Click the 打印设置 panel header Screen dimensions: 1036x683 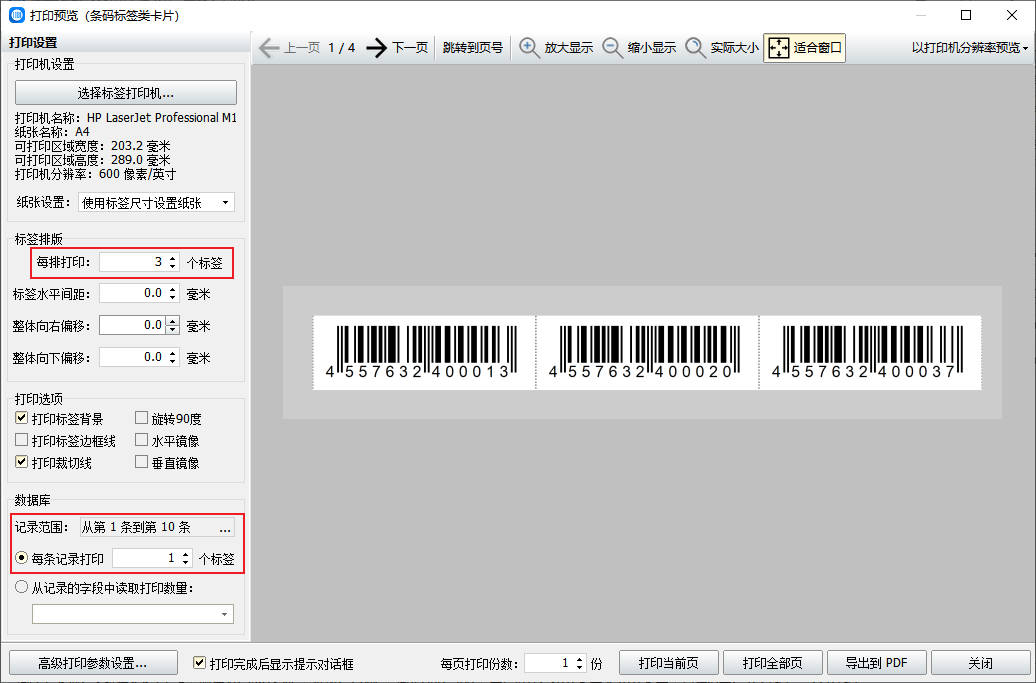pos(33,42)
